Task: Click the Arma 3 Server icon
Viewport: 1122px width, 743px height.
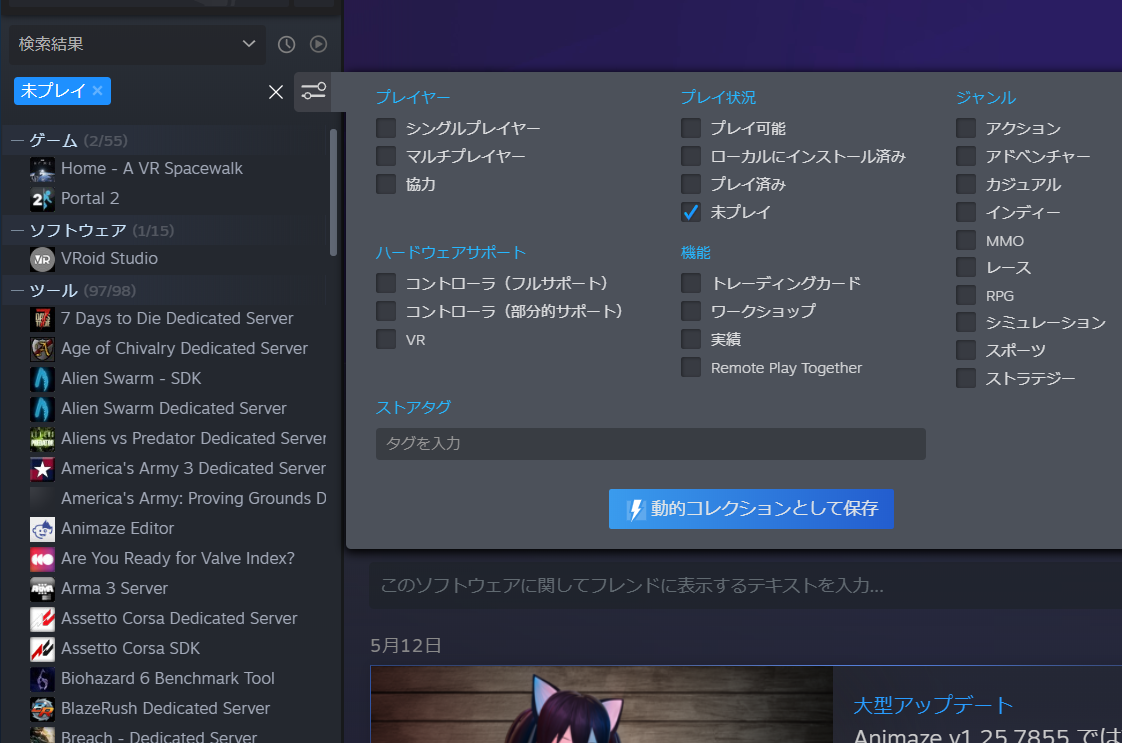Action: 42,589
